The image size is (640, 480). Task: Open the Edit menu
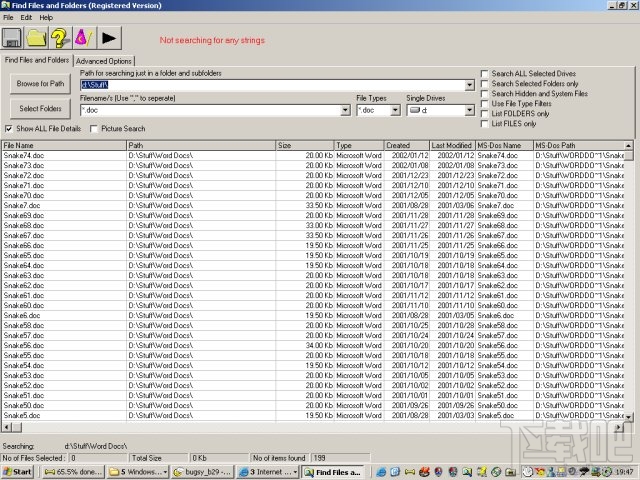(26, 18)
